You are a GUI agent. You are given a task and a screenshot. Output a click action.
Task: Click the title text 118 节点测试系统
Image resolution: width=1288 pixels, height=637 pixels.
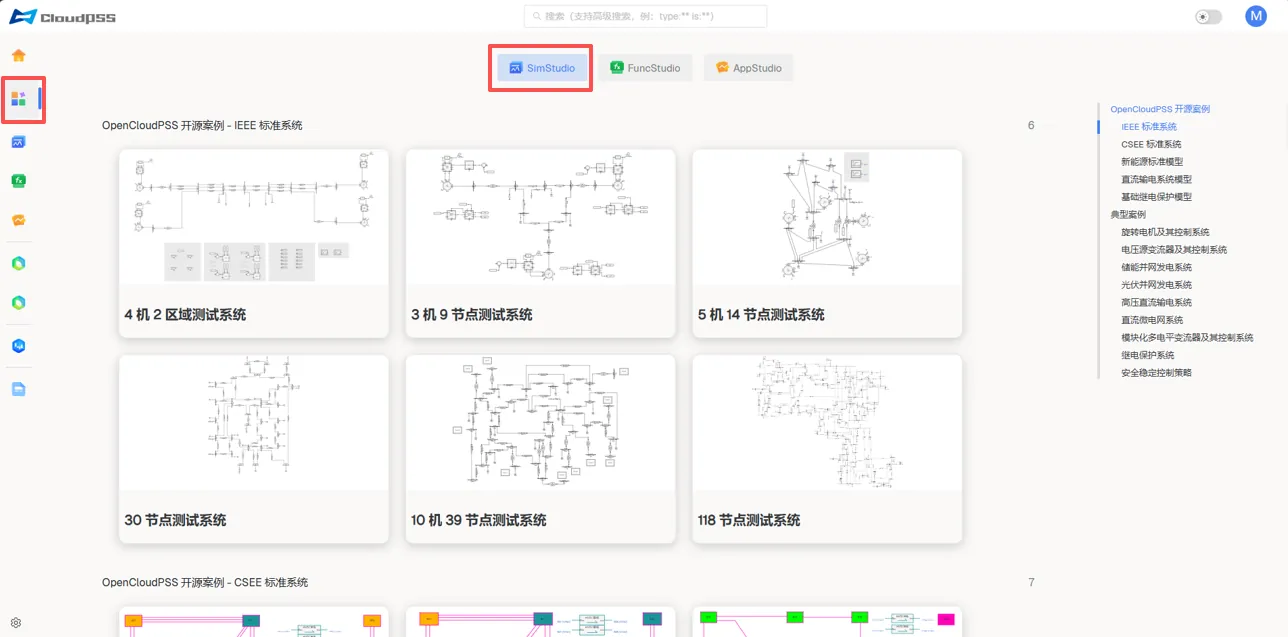[749, 520]
